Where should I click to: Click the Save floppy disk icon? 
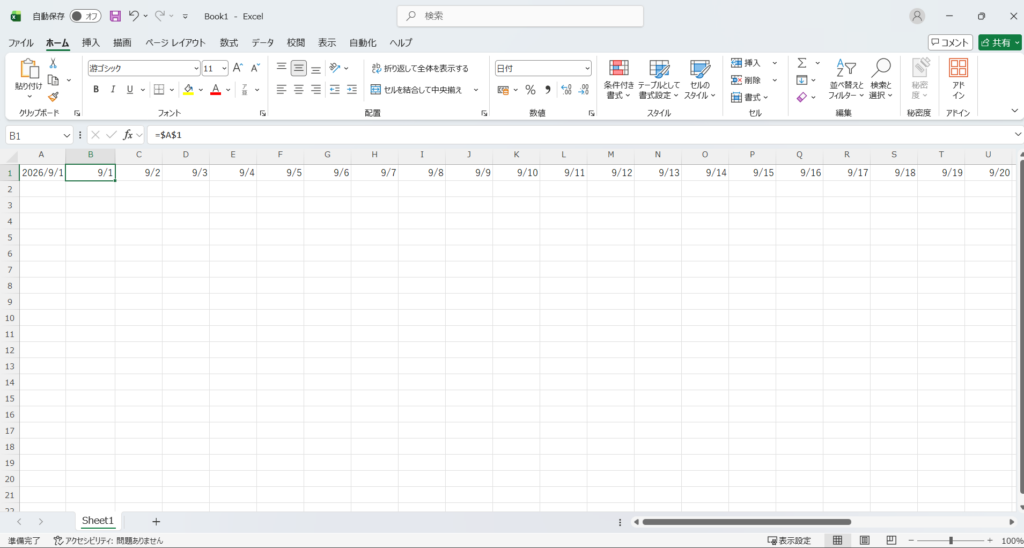[x=115, y=16]
